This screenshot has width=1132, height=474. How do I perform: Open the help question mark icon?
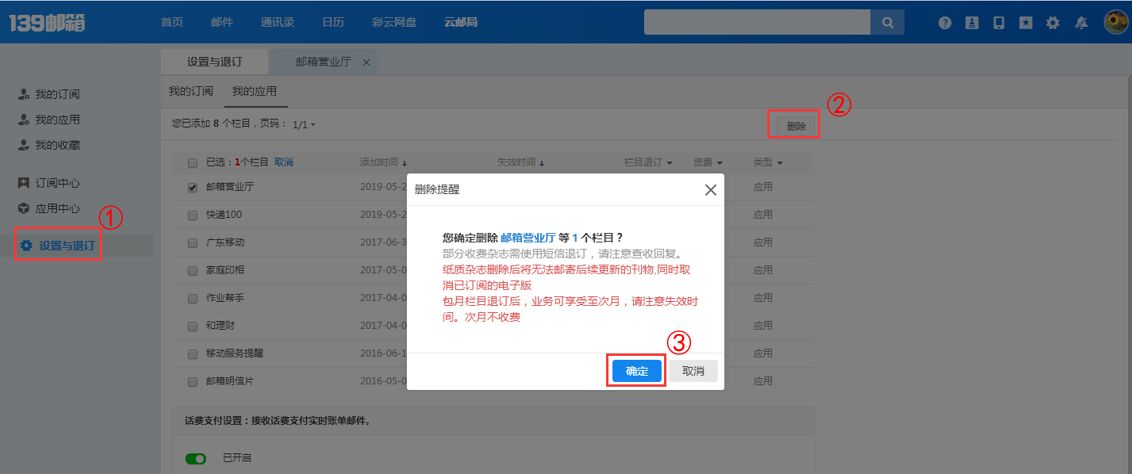944,23
